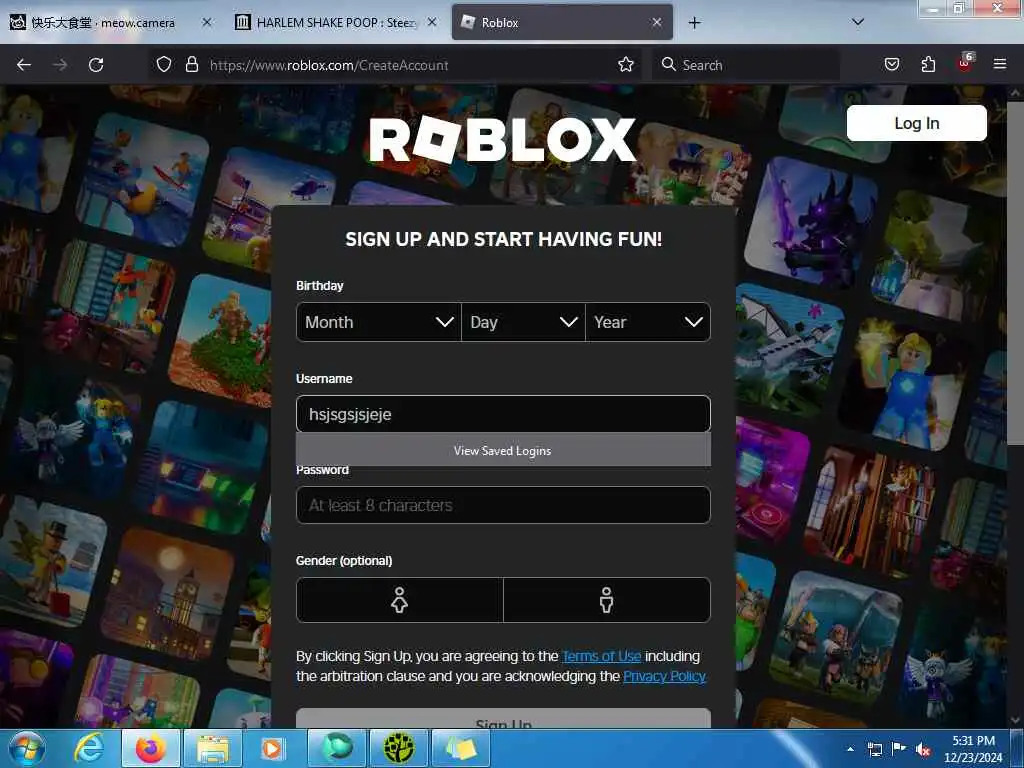Click the Sign Up button
The image size is (1024, 768).
click(503, 718)
